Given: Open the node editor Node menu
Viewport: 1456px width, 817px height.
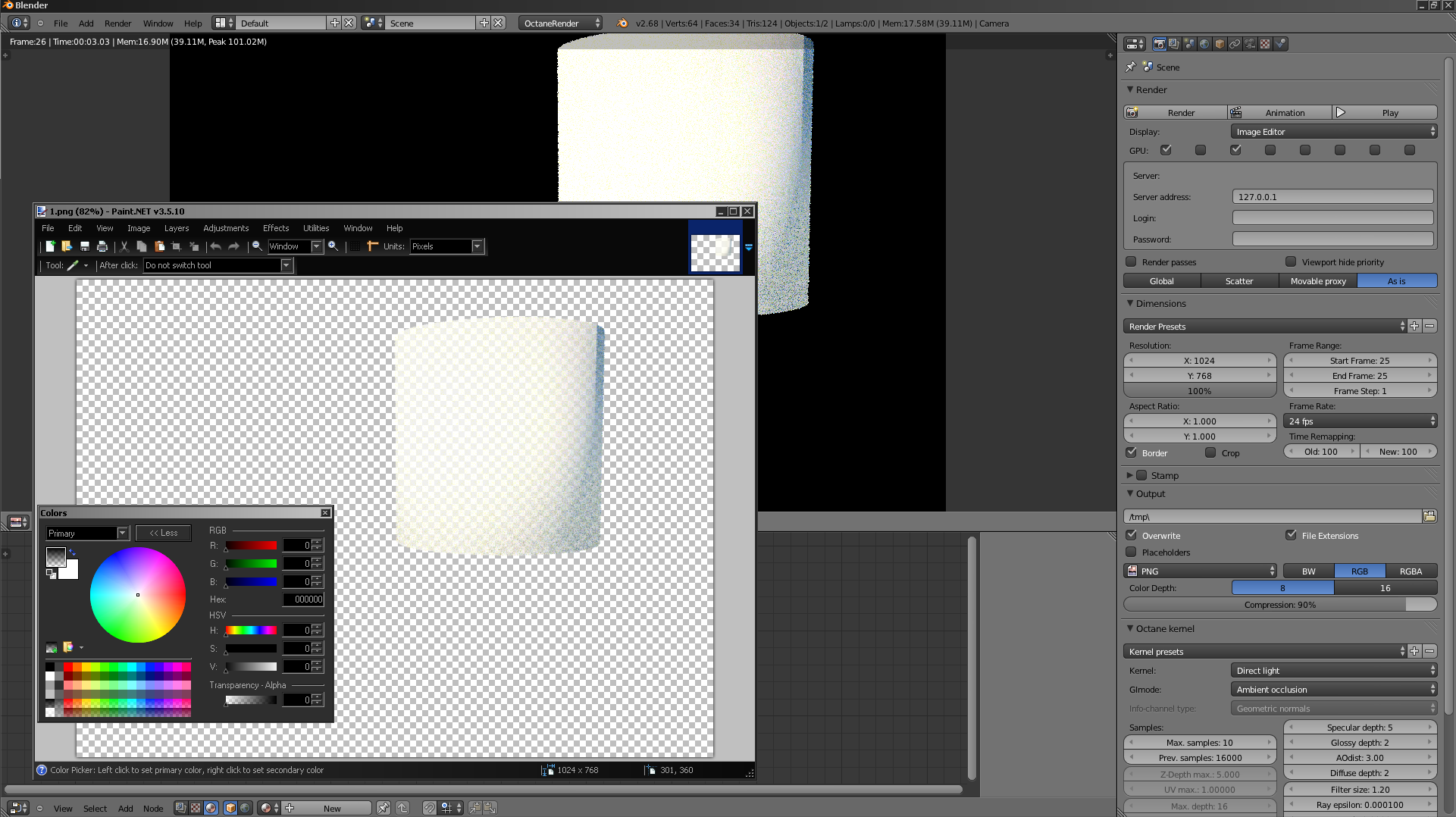Looking at the screenshot, I should coord(153,809).
